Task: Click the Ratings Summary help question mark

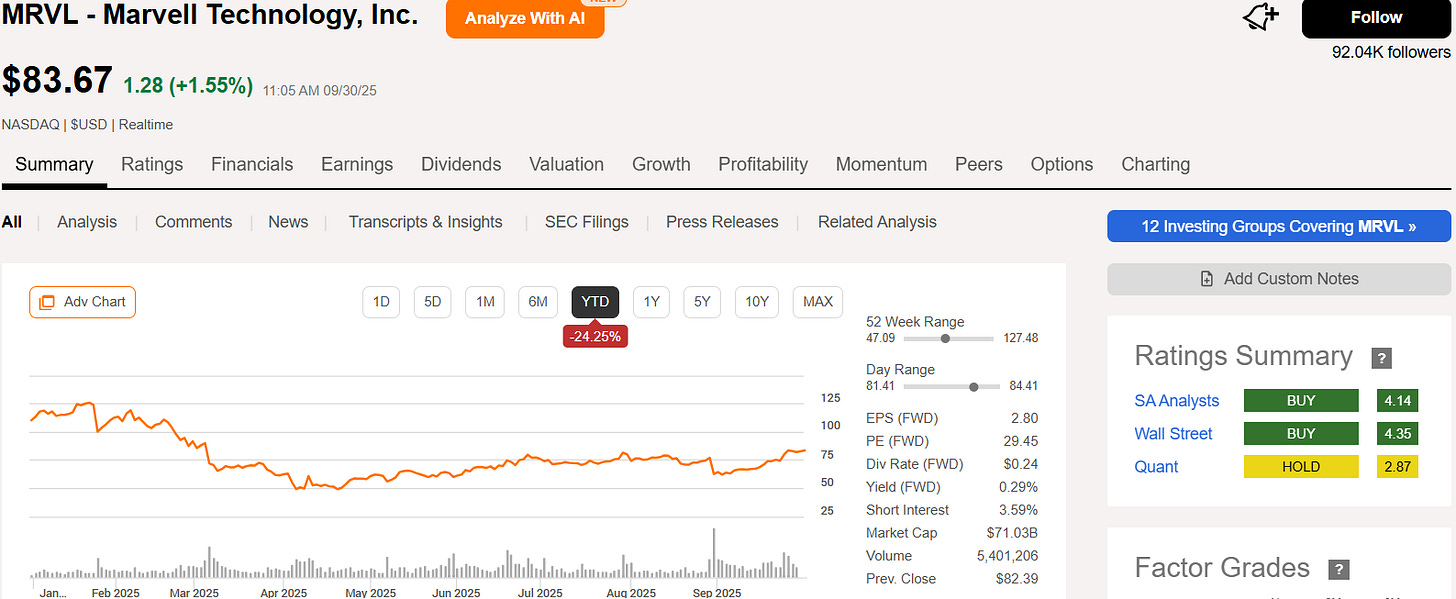Action: (1381, 358)
